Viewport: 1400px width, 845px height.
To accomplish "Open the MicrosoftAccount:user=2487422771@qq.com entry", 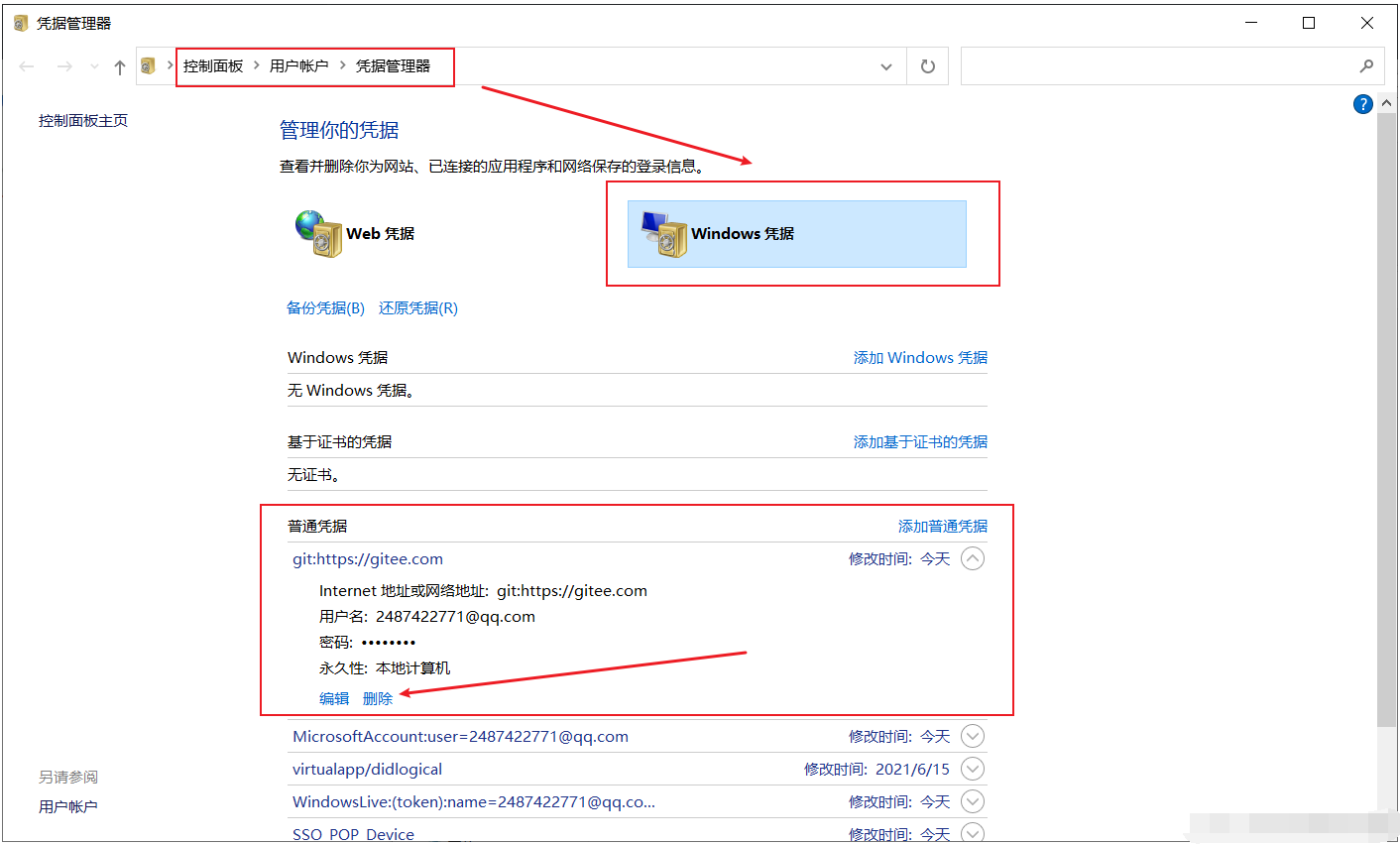I will click(460, 737).
